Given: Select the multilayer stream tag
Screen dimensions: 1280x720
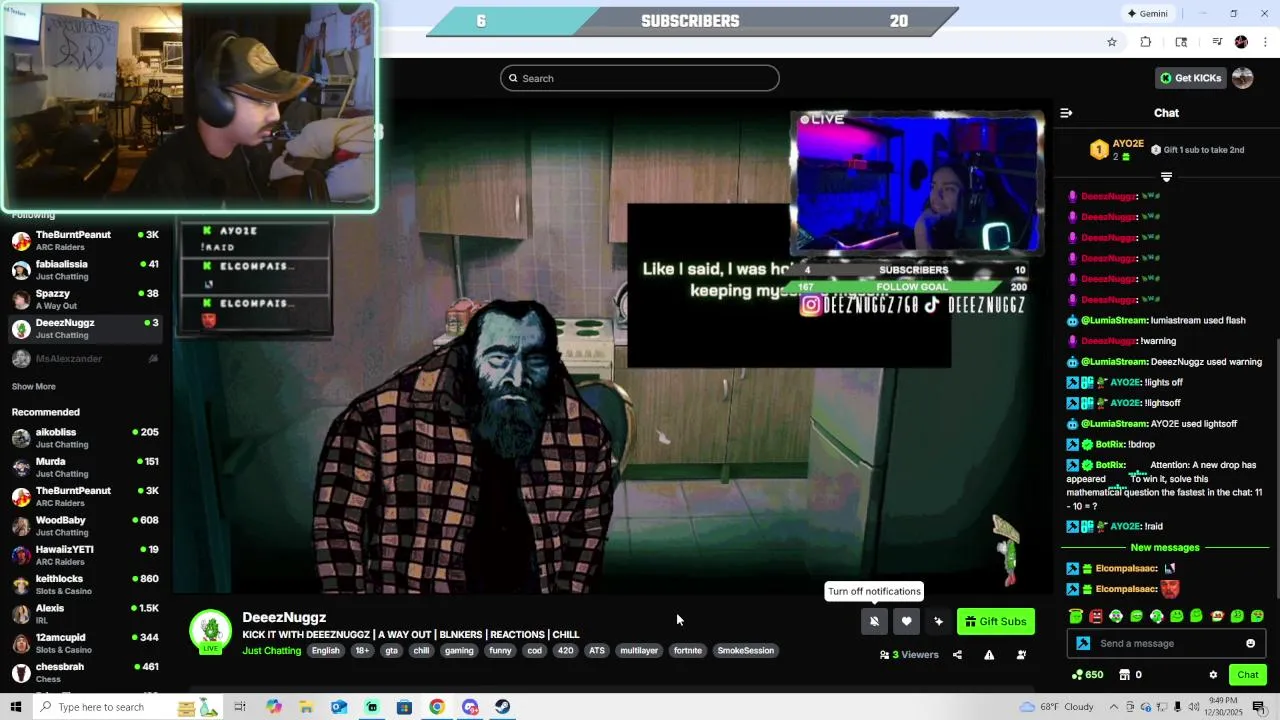Looking at the screenshot, I should point(639,651).
